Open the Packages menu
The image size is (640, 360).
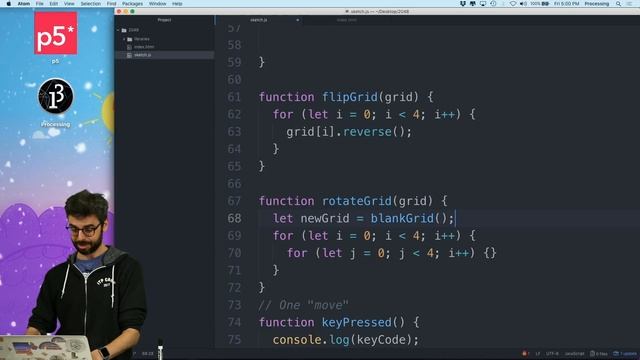(x=133, y=4)
